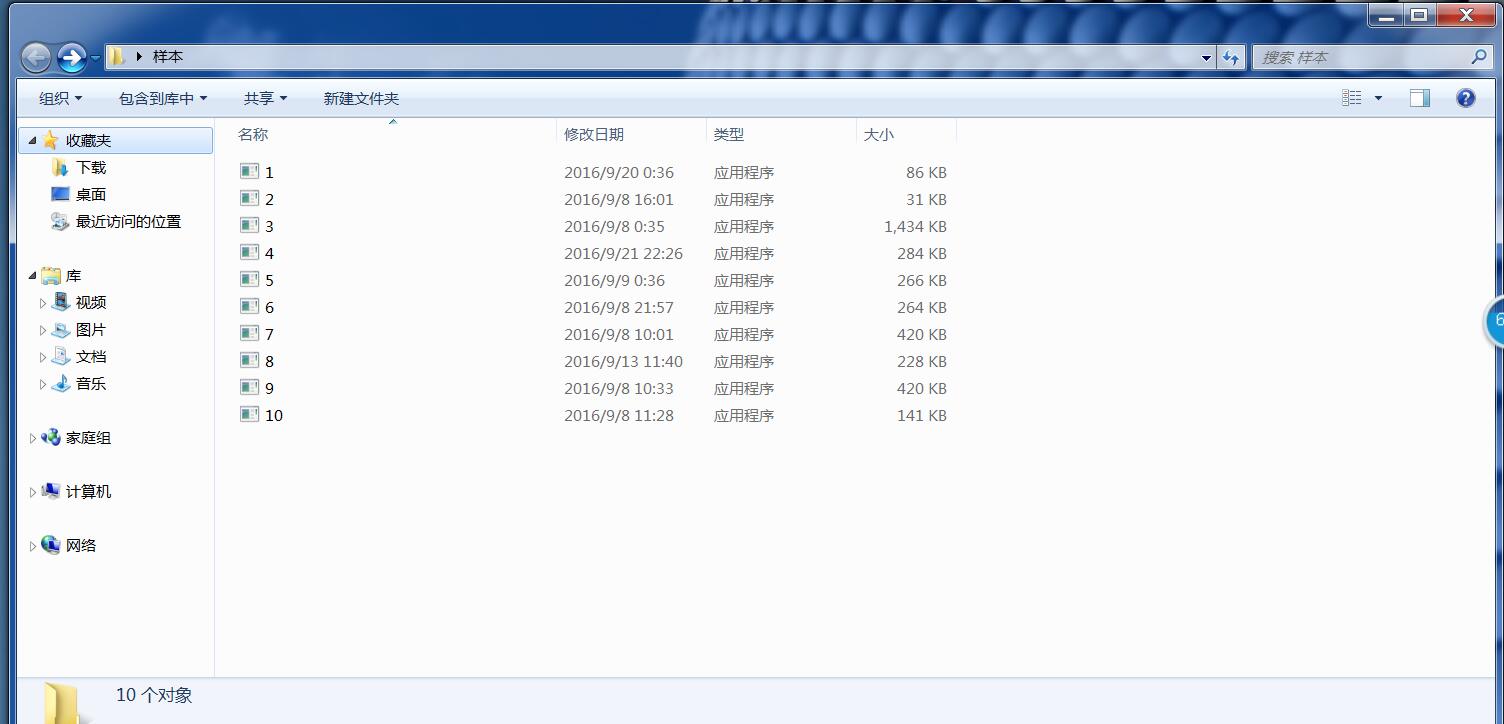Image resolution: width=1504 pixels, height=724 pixels.
Task: Open the recent pages dropdown beside Forward
Action: pos(95,58)
